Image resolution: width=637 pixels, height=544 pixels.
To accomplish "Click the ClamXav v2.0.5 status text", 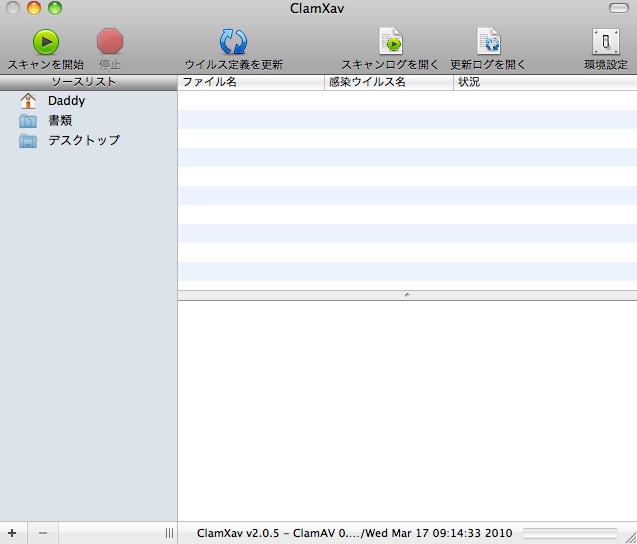I will pyautogui.click(x=354, y=533).
